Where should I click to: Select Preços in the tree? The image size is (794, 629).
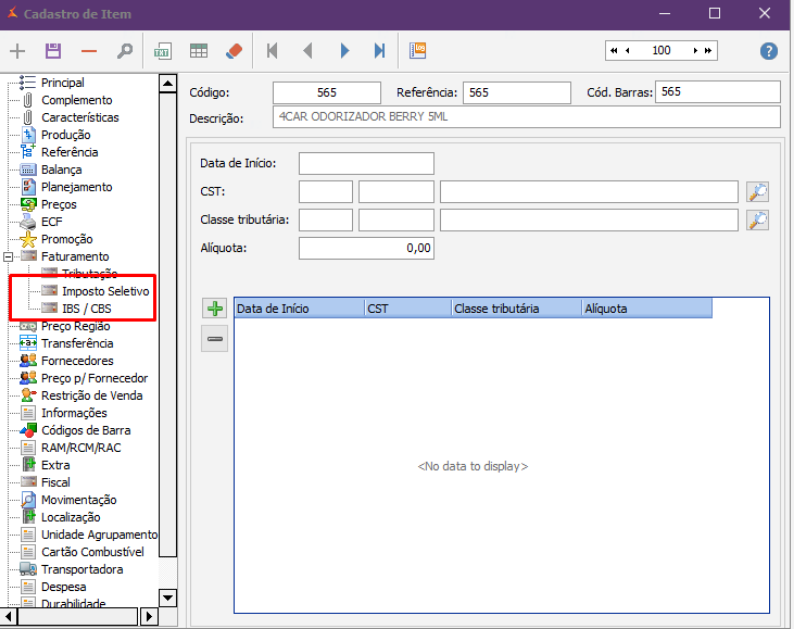[59, 205]
